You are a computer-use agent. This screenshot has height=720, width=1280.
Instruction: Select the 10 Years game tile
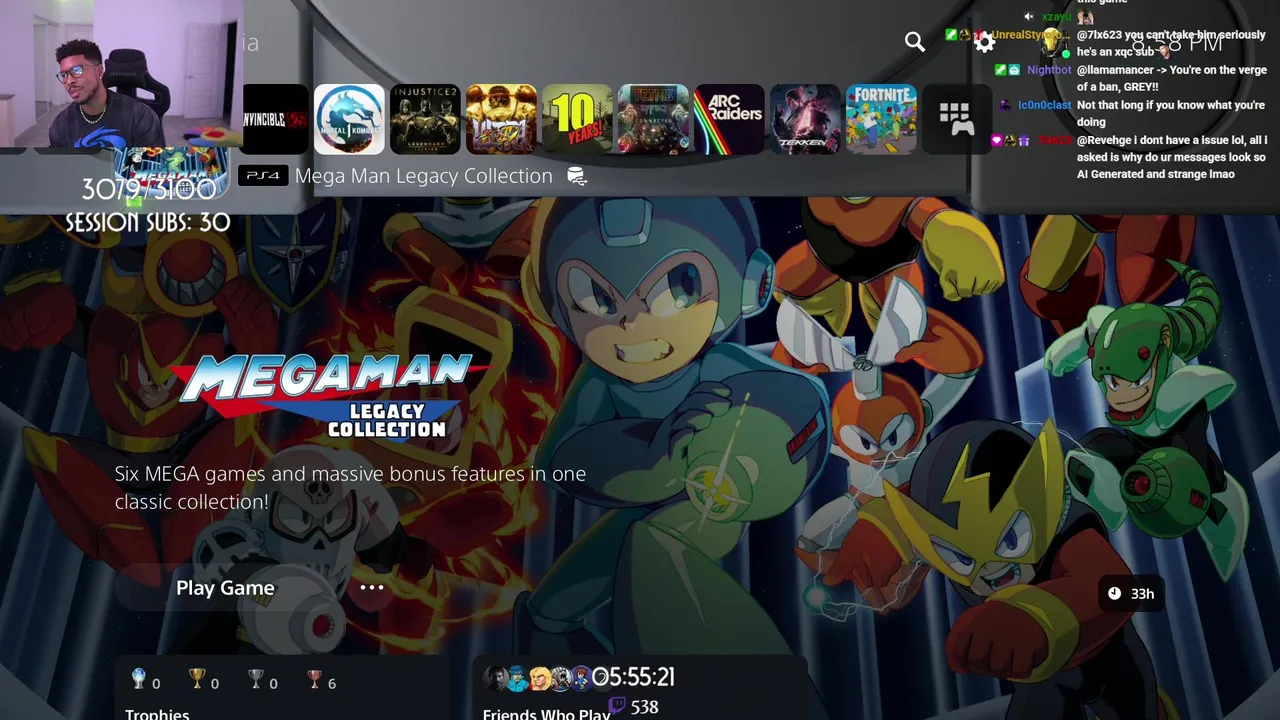pyautogui.click(x=577, y=119)
